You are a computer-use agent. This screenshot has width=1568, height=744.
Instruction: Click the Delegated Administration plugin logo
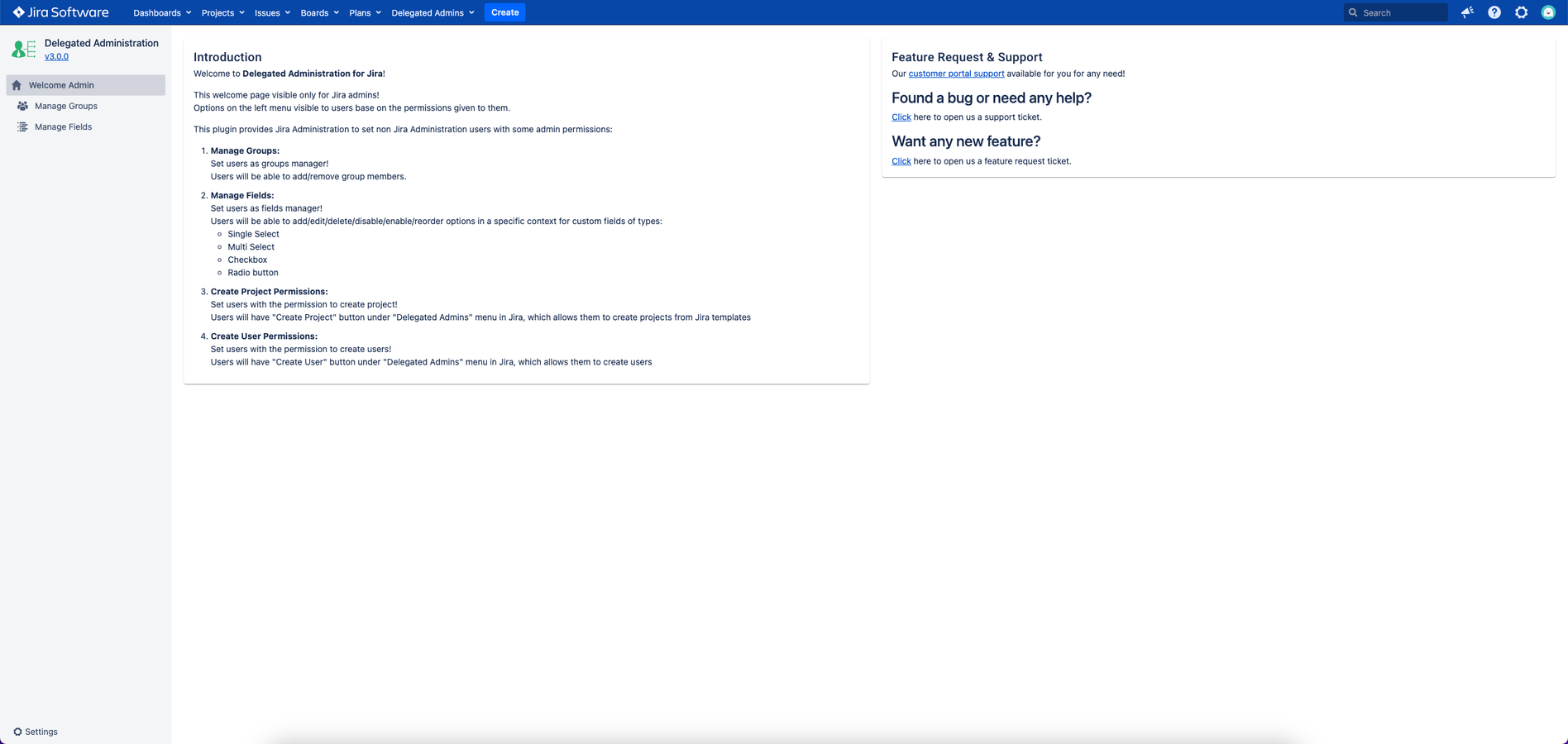[x=24, y=50]
